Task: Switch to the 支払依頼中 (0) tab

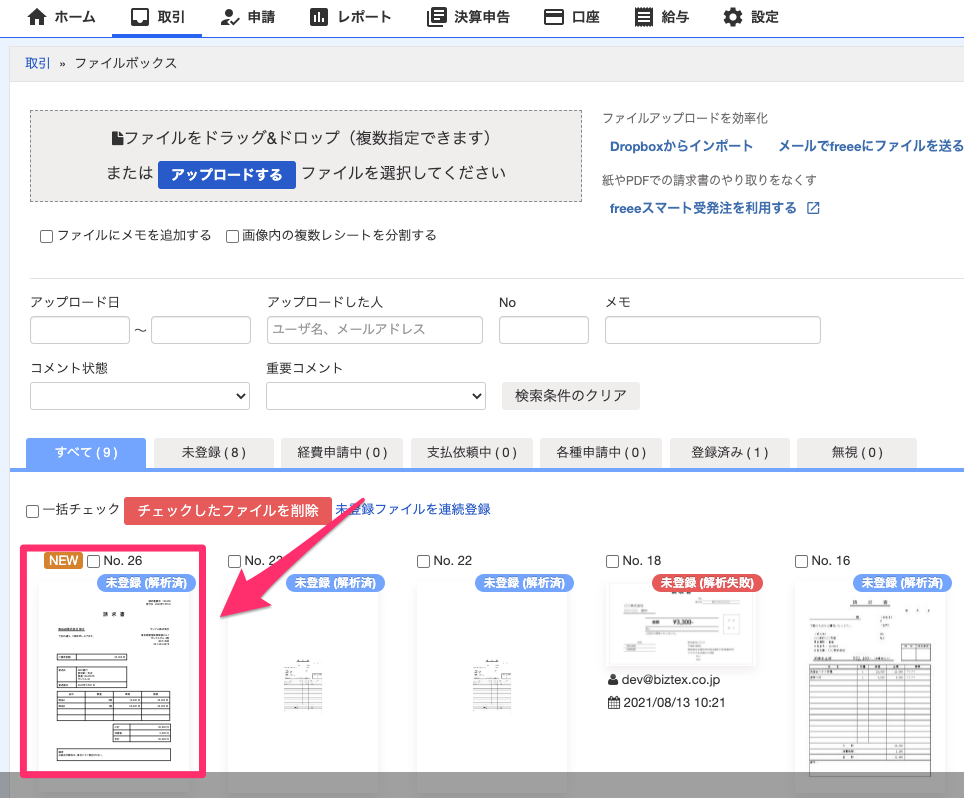Action: pos(472,452)
